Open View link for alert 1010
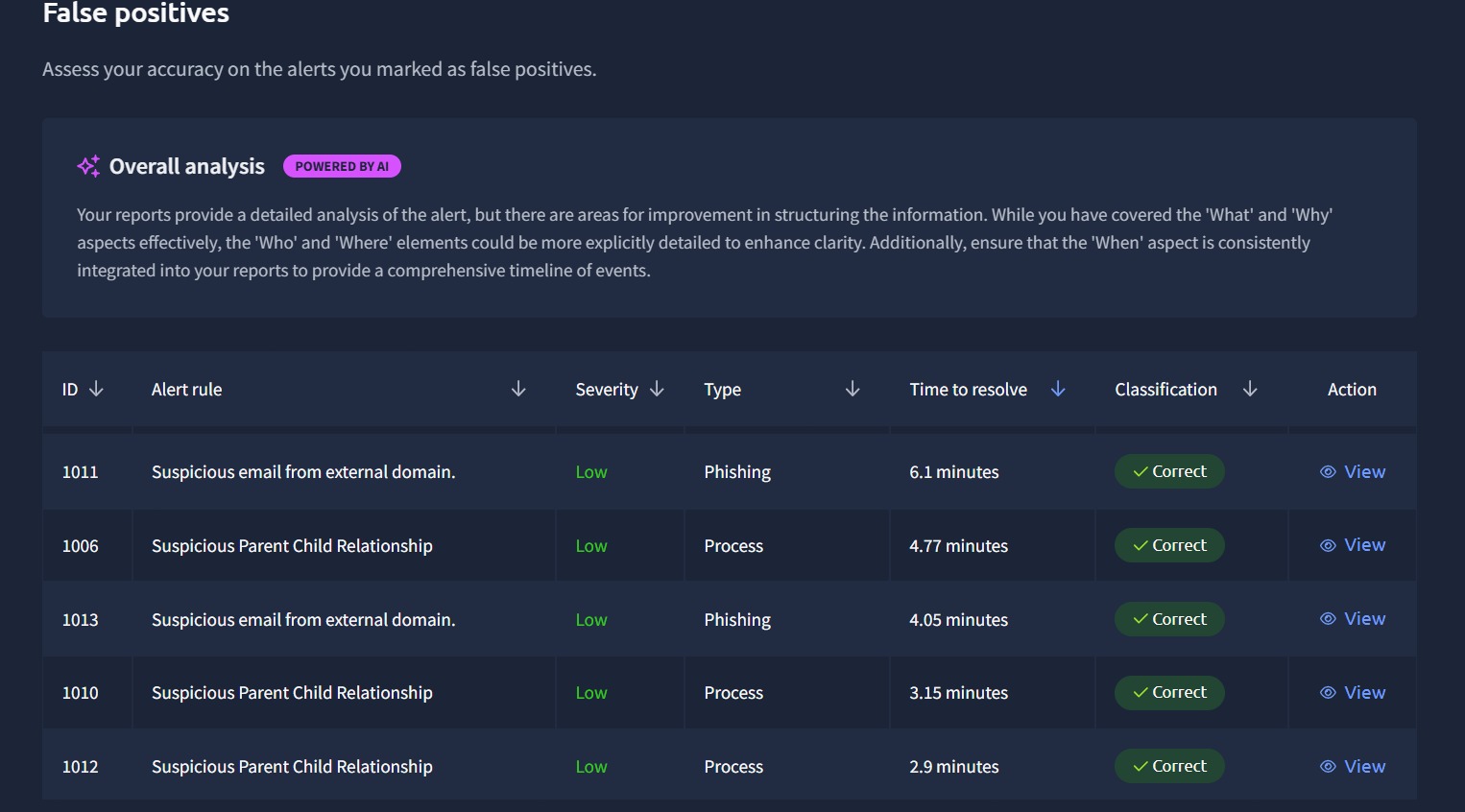The image size is (1465, 812). (1364, 692)
